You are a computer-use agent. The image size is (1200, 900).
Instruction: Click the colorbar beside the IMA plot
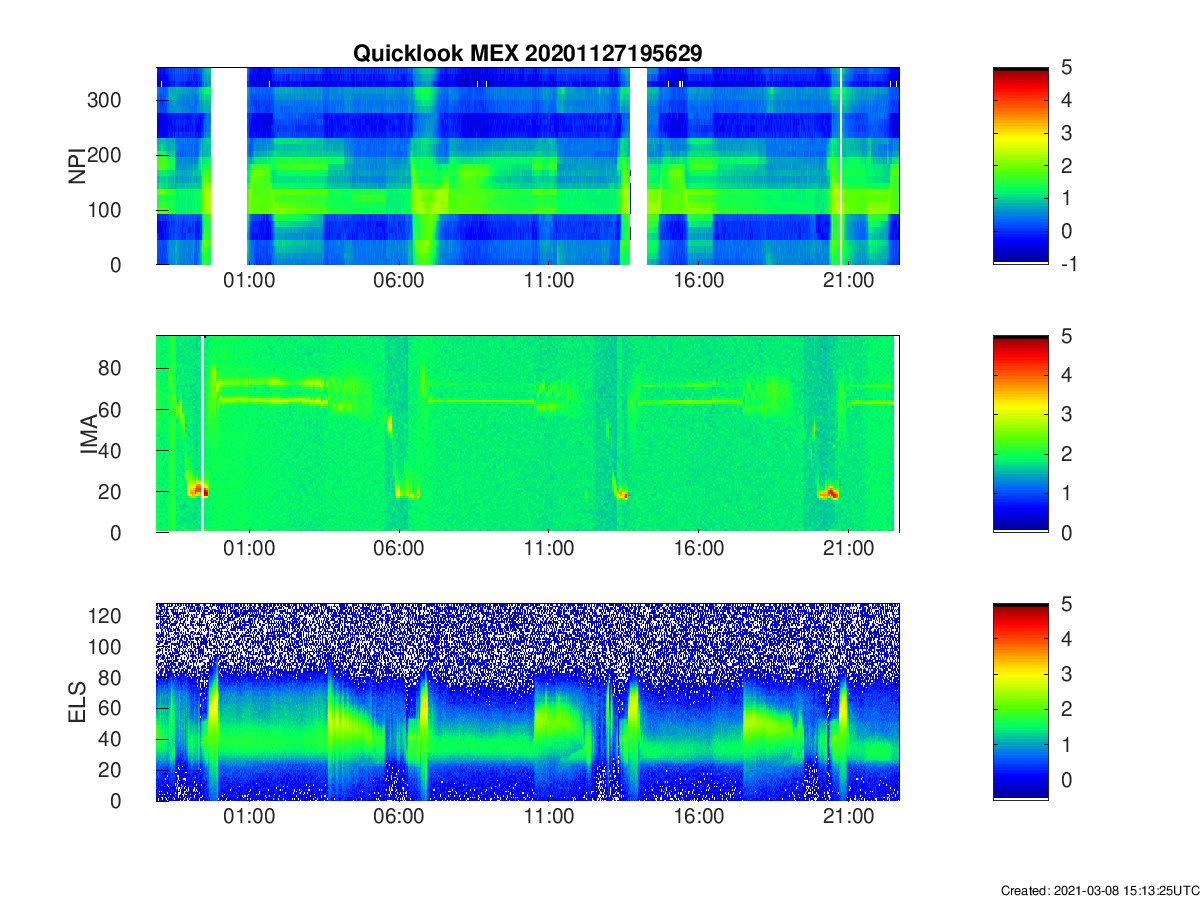(1021, 434)
